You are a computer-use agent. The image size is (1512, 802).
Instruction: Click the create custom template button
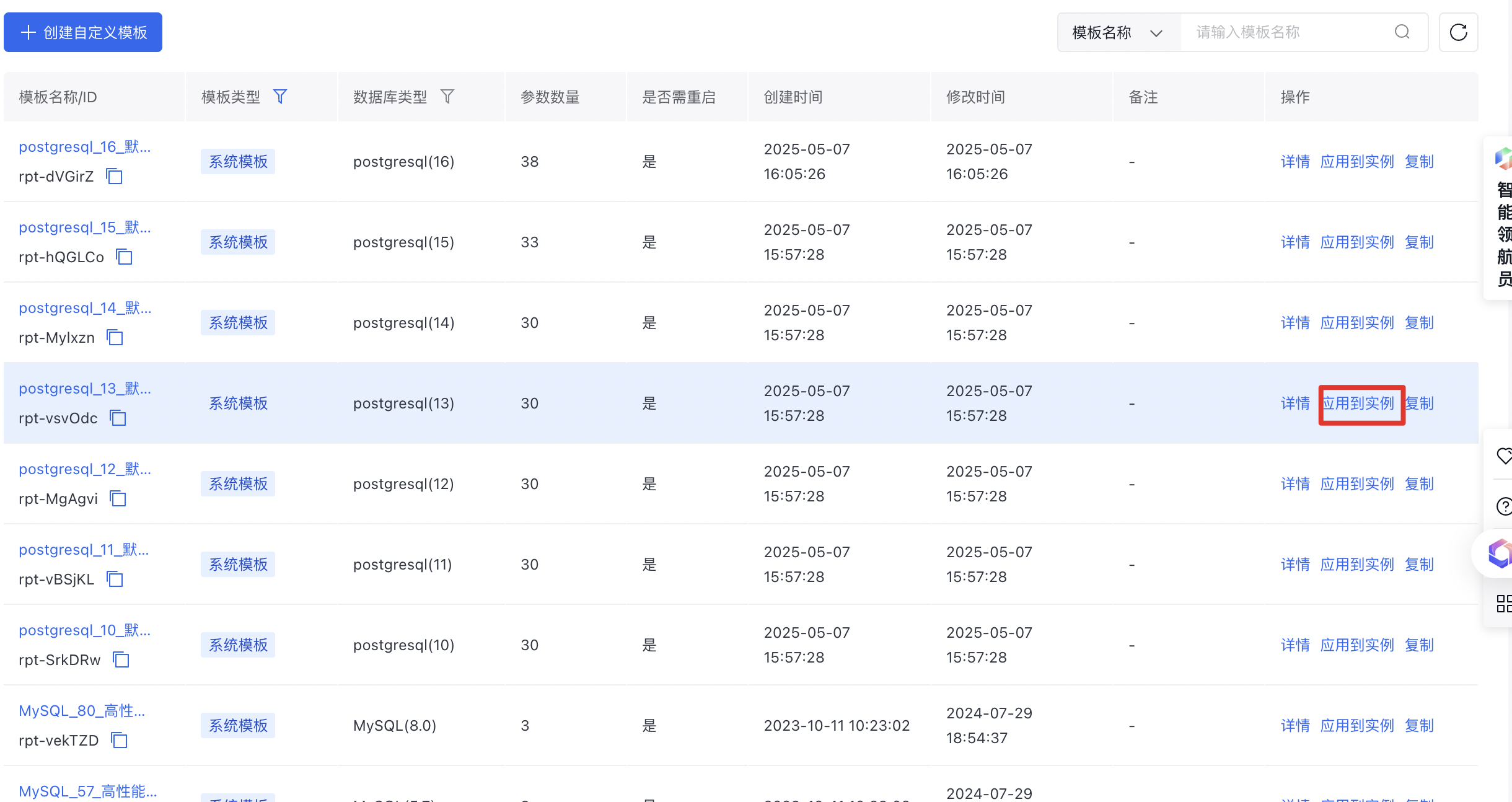tap(83, 32)
